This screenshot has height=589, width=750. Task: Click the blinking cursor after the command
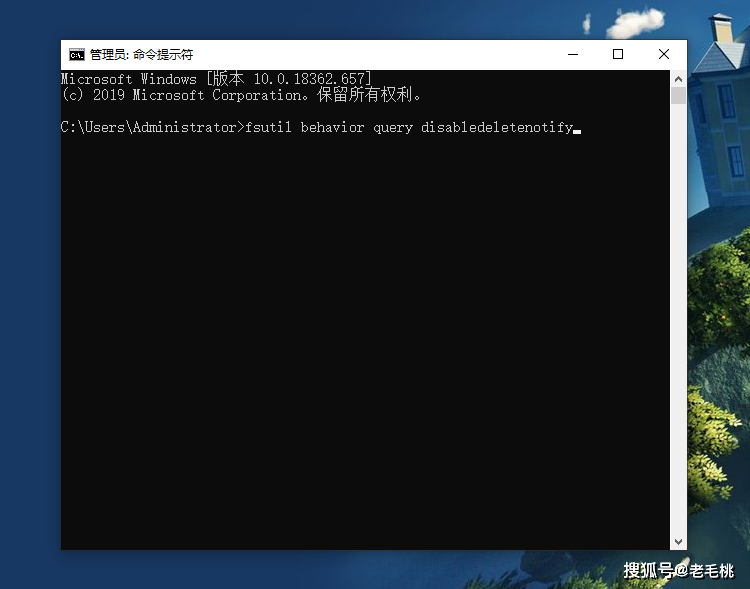coord(577,130)
